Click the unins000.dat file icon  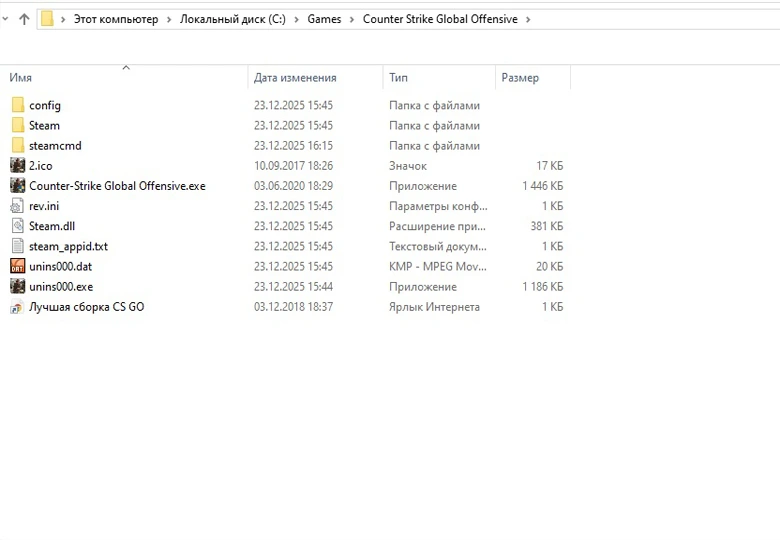point(18,266)
